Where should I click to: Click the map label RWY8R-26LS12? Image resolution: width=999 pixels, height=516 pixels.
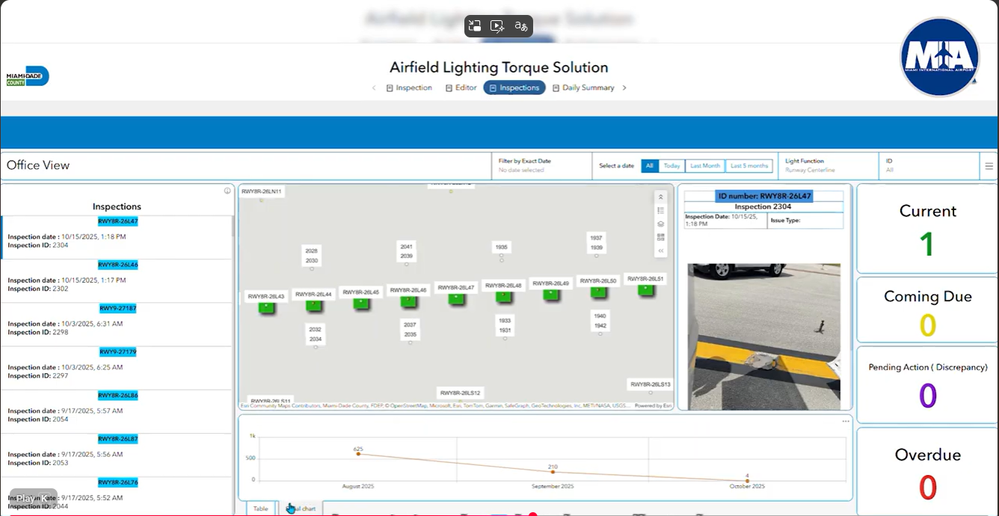click(x=460, y=392)
